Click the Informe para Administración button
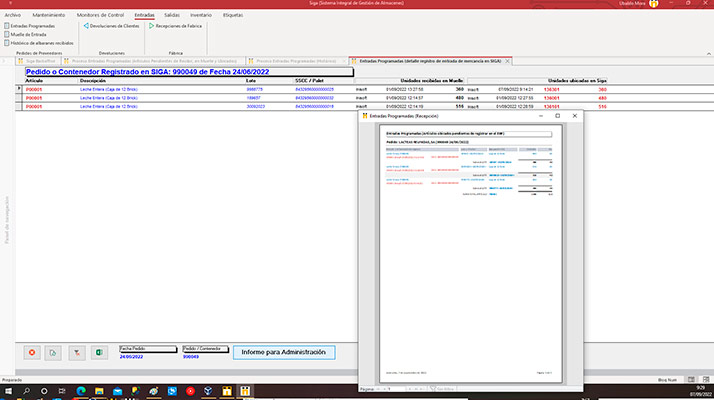This screenshot has height=400, width=714. (283, 352)
